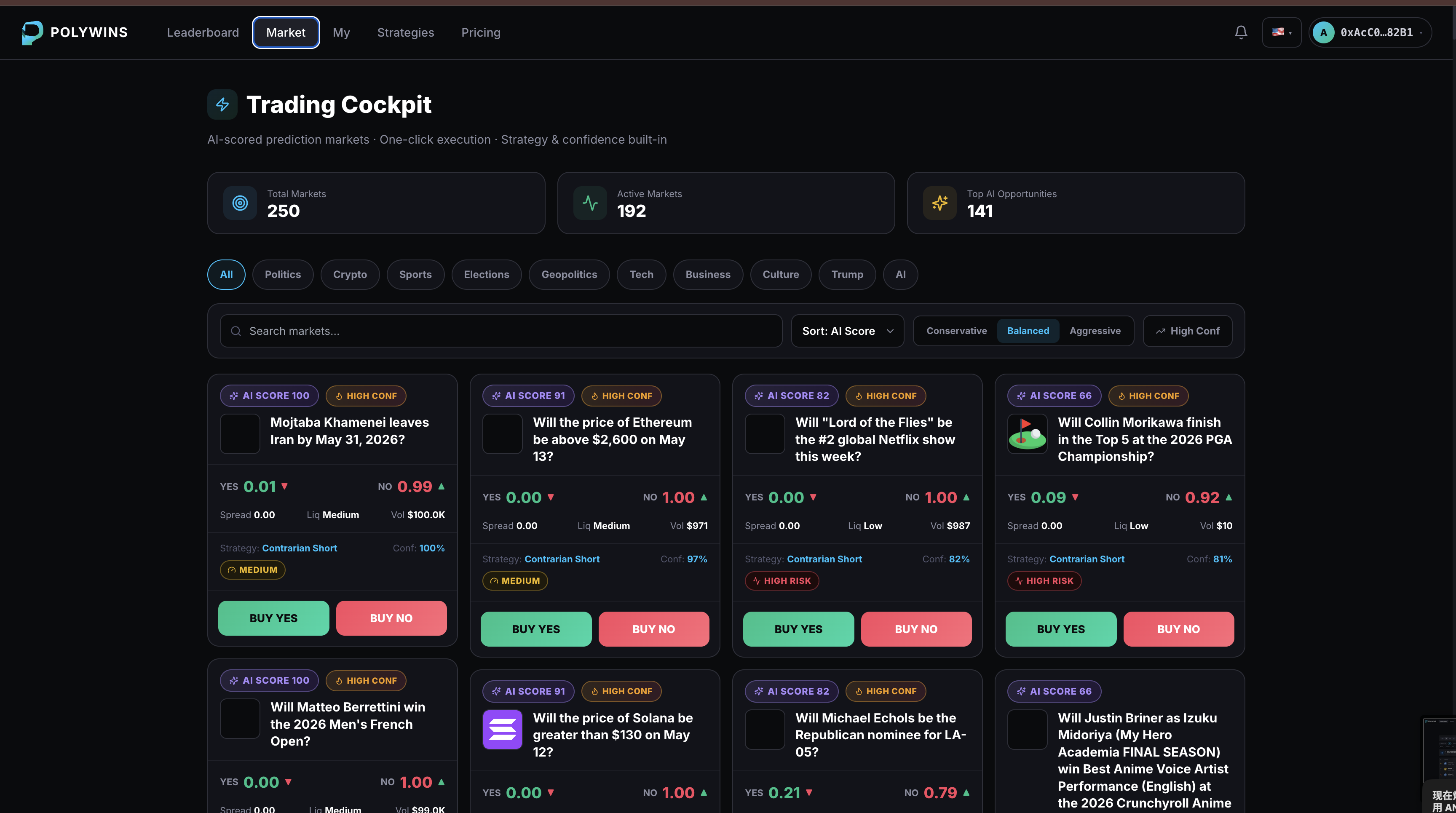Select the All category filter
Screen dimensions: 1456x813
(226, 275)
